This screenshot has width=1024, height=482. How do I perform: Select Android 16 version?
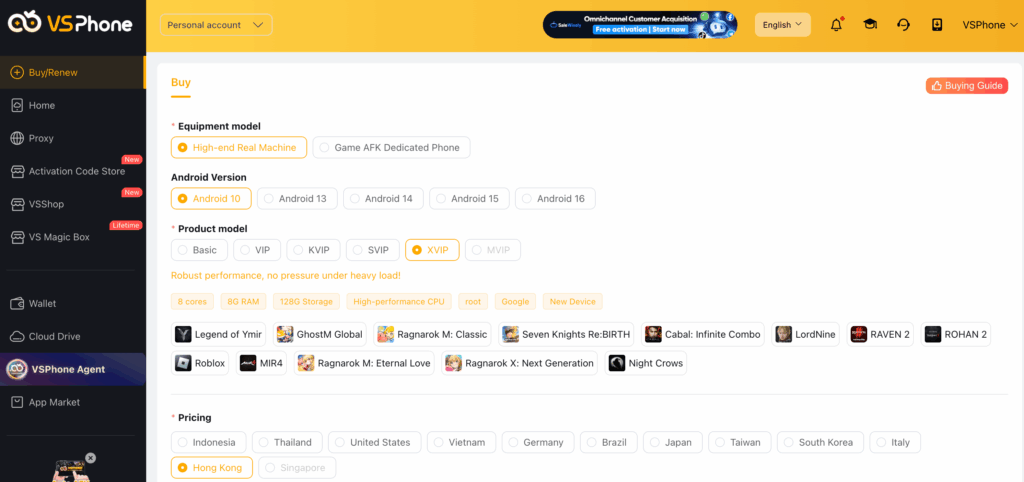[555, 199]
